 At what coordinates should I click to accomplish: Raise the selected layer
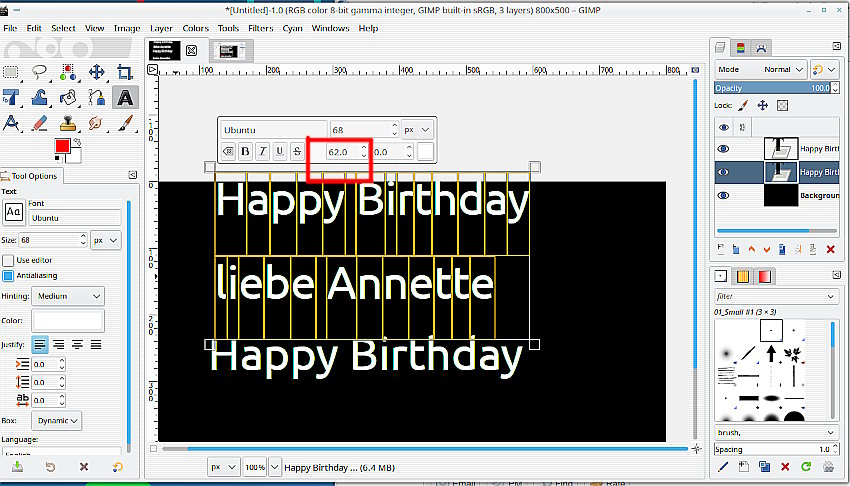pos(751,249)
